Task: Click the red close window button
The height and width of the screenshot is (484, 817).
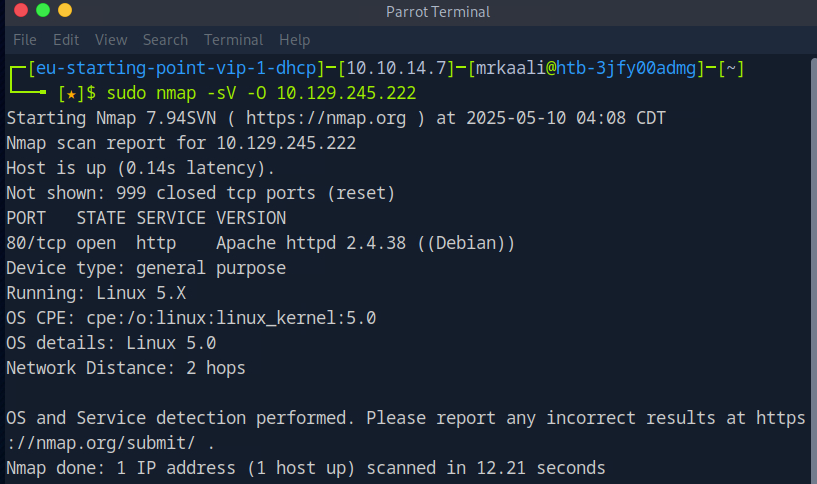Action: [19, 11]
